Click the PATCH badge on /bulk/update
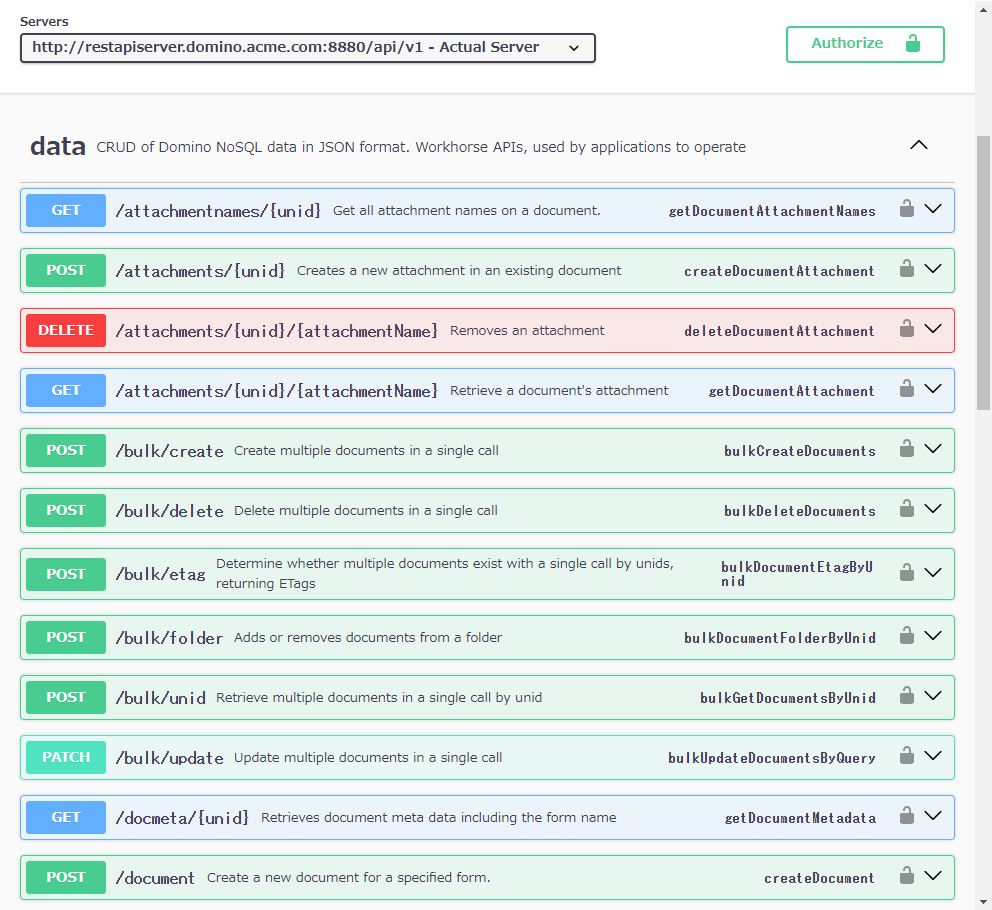The width and height of the screenshot is (992, 910). [65, 757]
